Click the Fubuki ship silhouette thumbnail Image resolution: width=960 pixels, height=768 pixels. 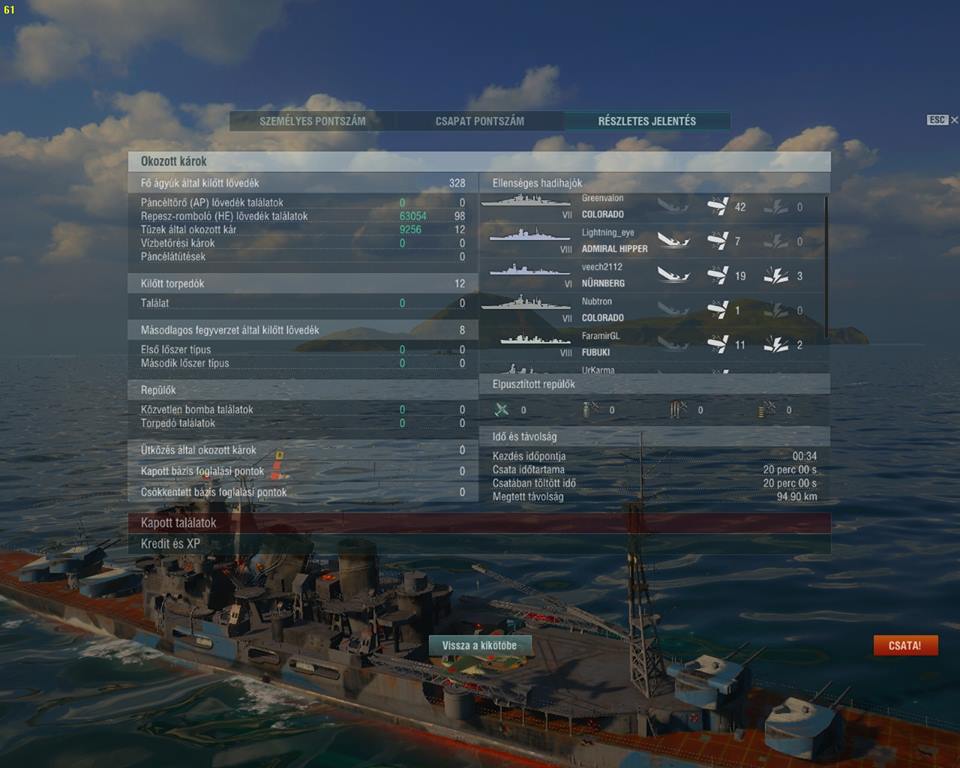[x=534, y=339]
